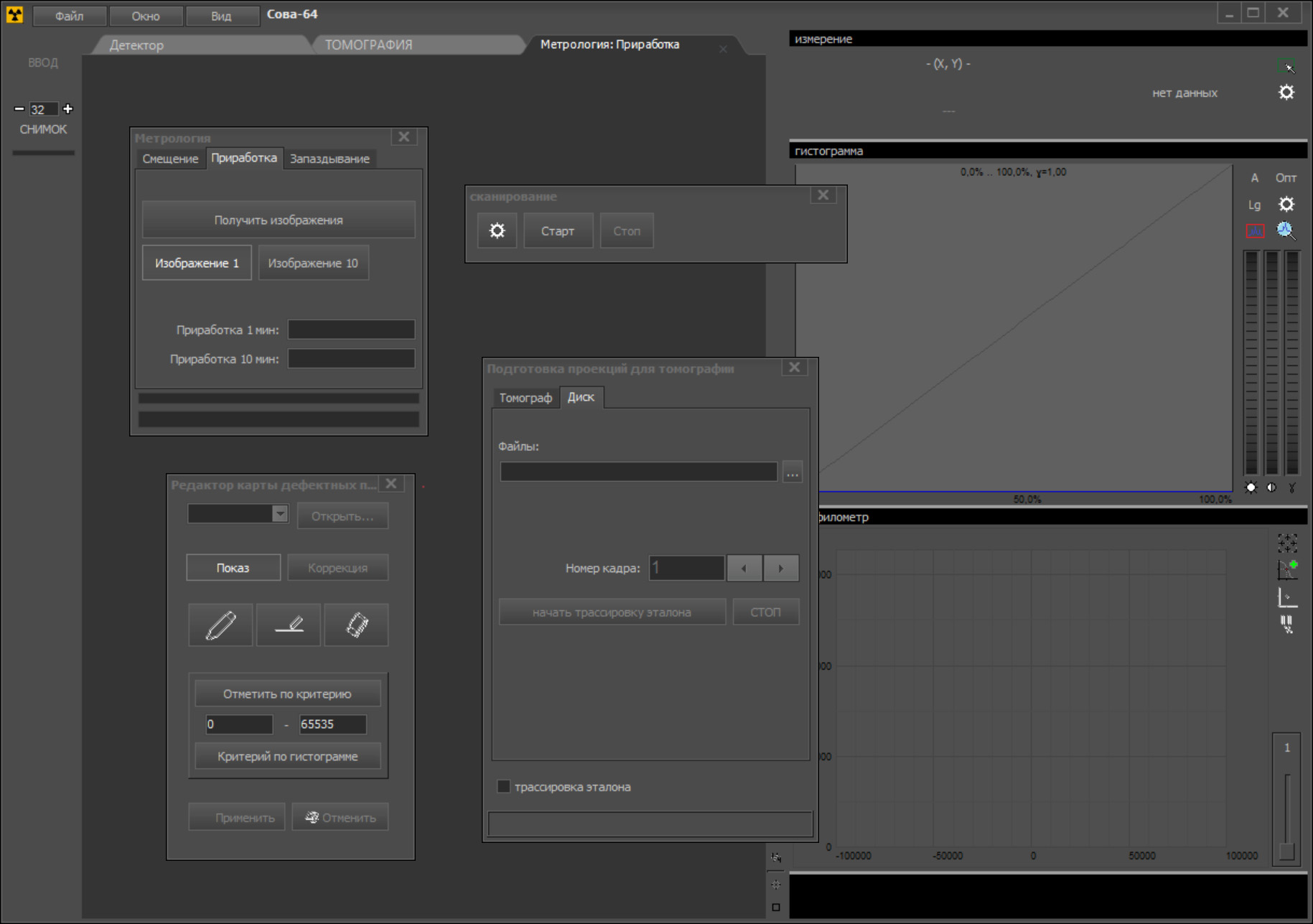Select the pencil drawing tool

point(220,625)
